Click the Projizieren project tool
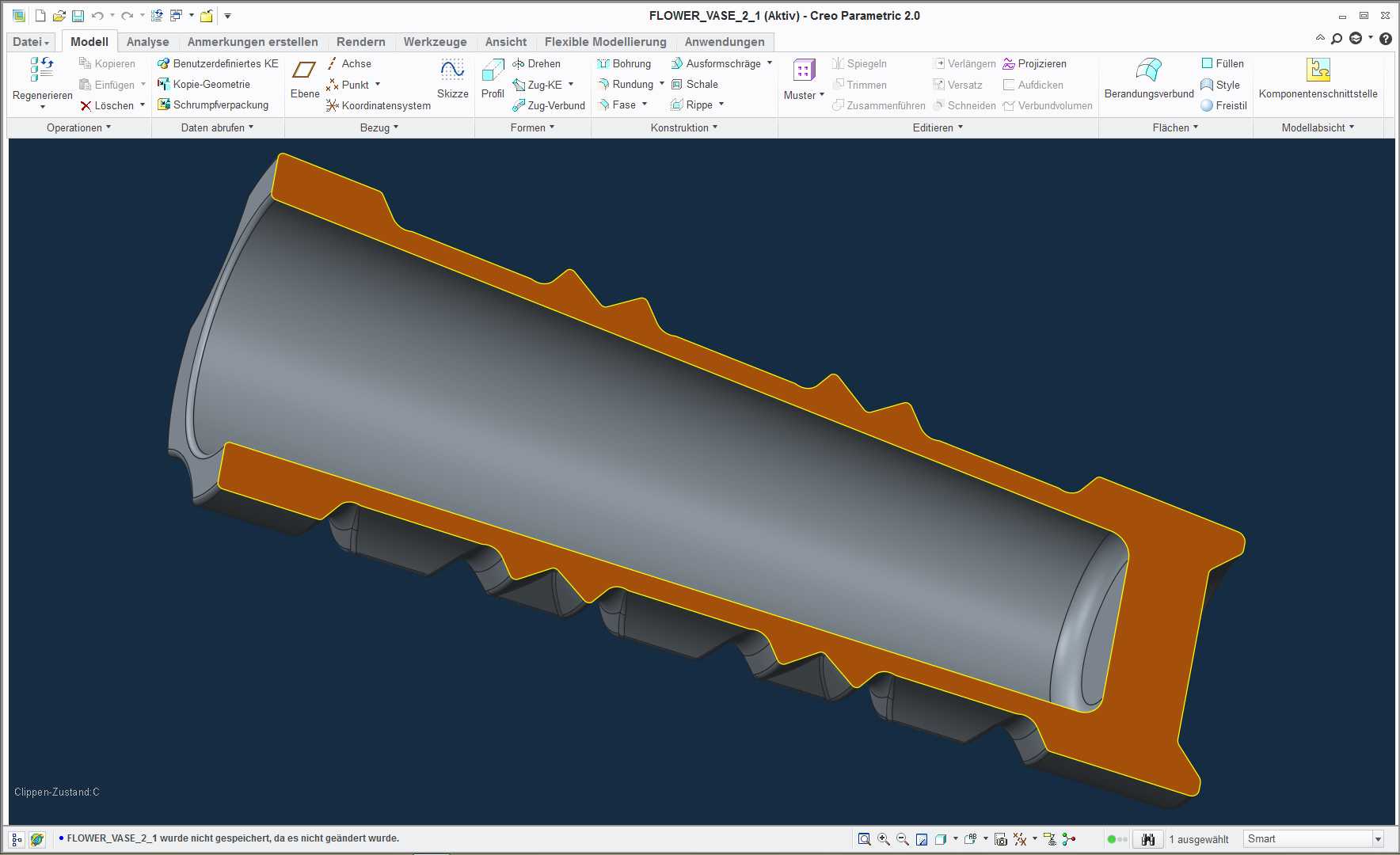This screenshot has width=1400, height=855. 1034,63
